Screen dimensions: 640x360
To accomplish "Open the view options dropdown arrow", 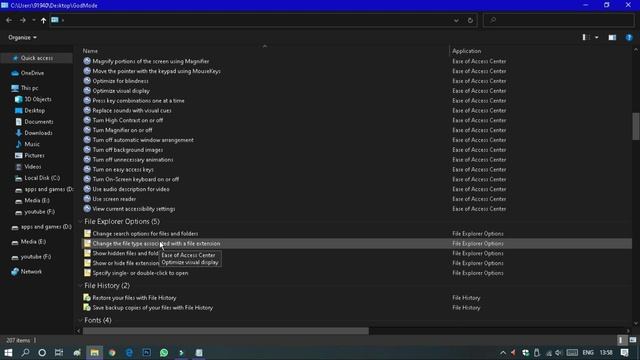I will 597,38.
